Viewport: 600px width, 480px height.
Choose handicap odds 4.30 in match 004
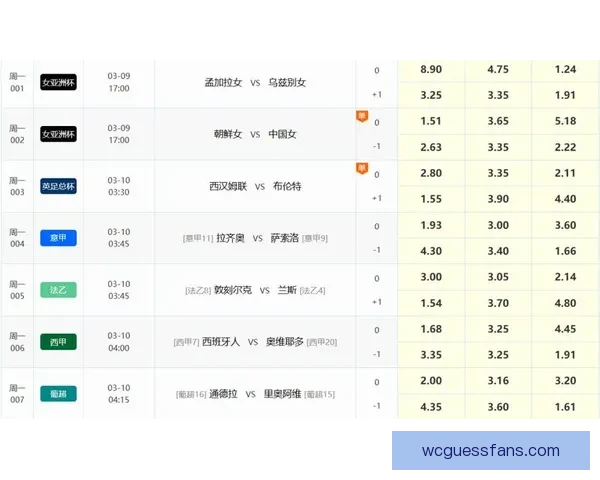coord(431,251)
